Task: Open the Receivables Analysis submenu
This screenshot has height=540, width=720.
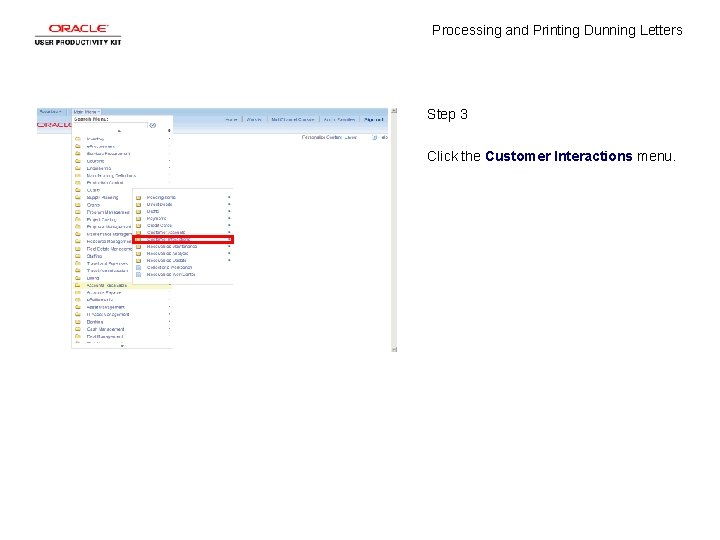Action: coord(168,253)
